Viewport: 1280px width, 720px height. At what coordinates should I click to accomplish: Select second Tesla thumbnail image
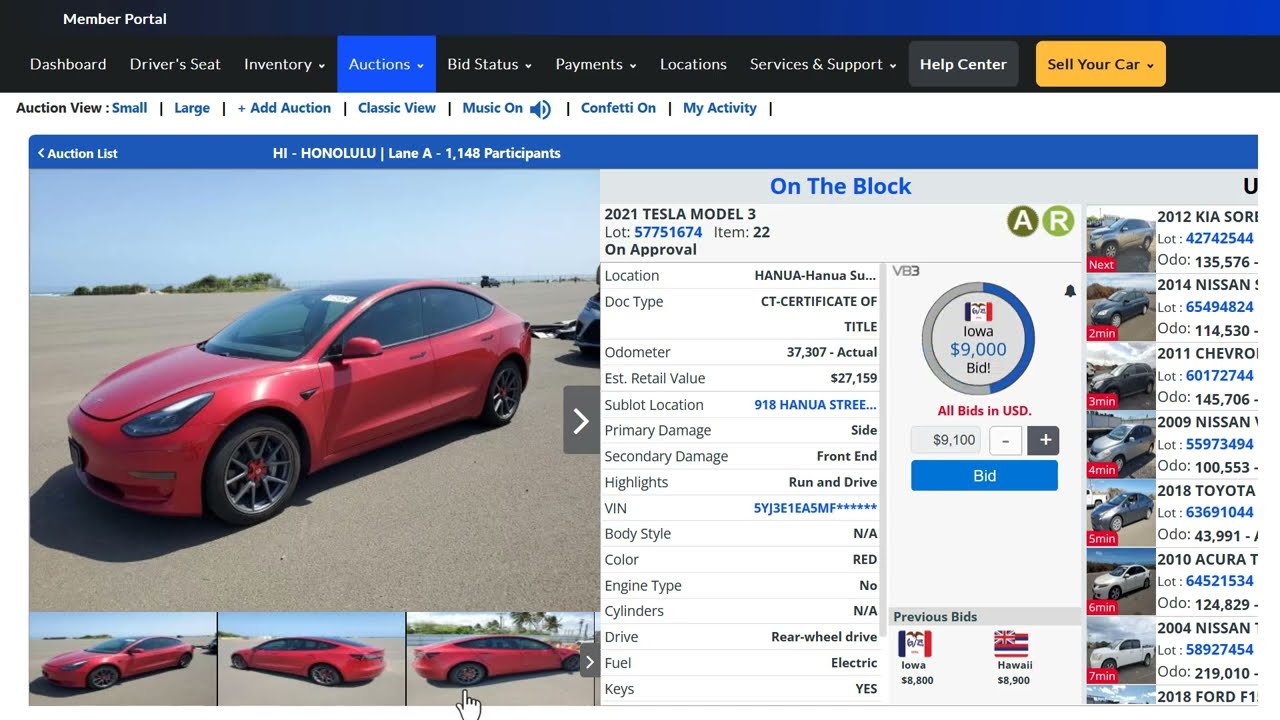[x=311, y=659]
